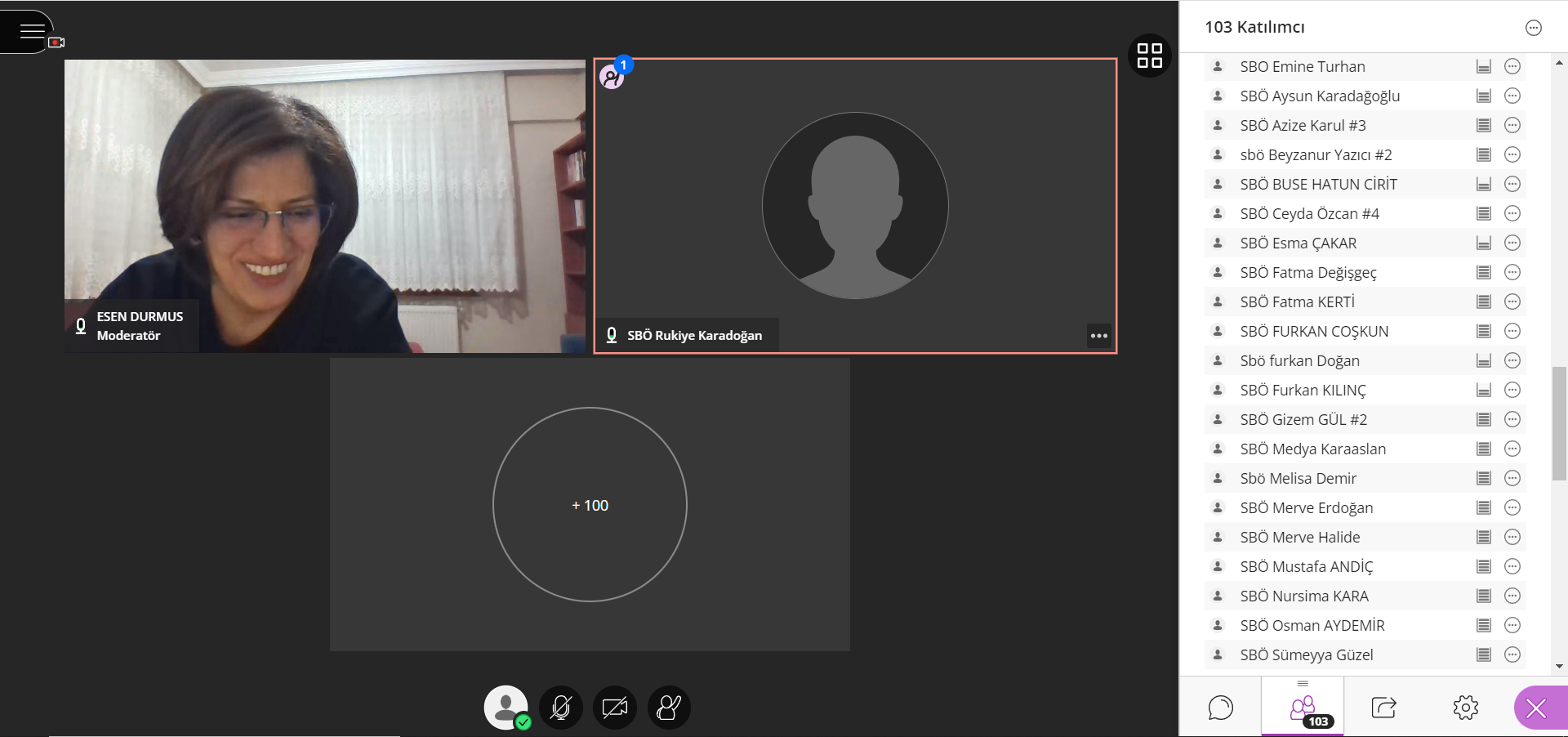
Task: Select ESEN DURMUS moderator video tile
Action: pyautogui.click(x=325, y=206)
